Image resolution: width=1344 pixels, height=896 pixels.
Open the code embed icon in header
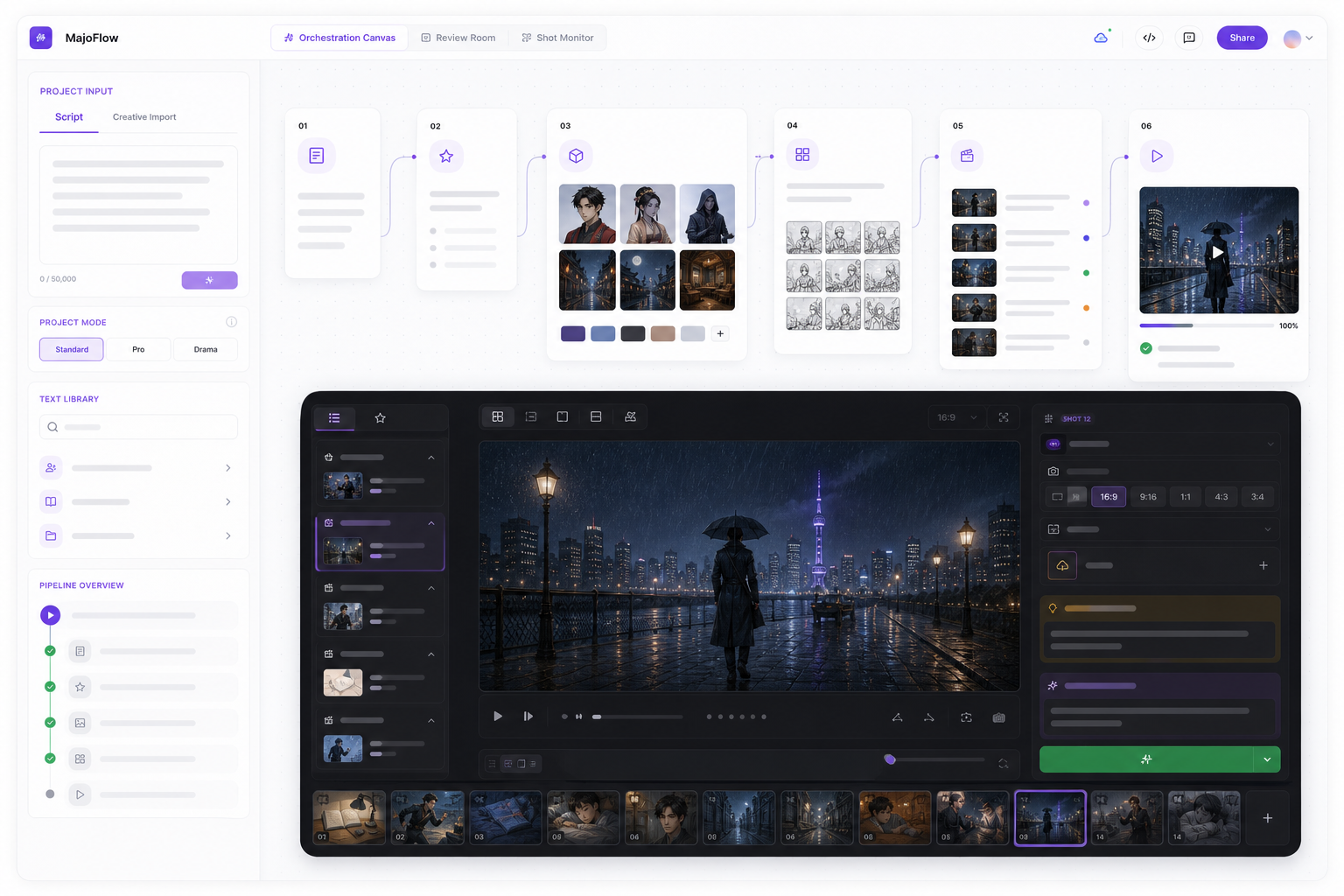(x=1150, y=38)
